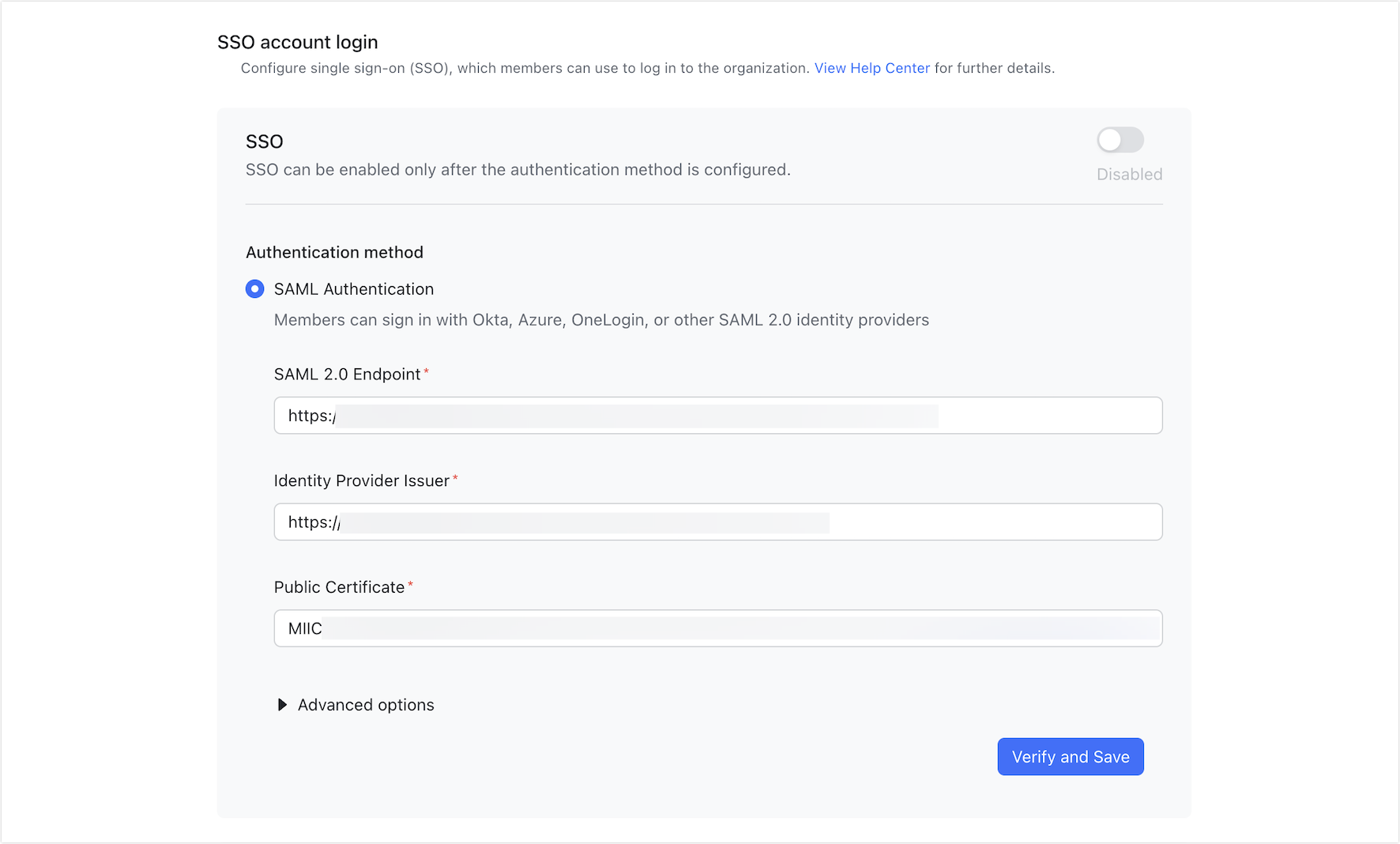
Task: Select SAML Authentication radio button
Action: click(254, 289)
